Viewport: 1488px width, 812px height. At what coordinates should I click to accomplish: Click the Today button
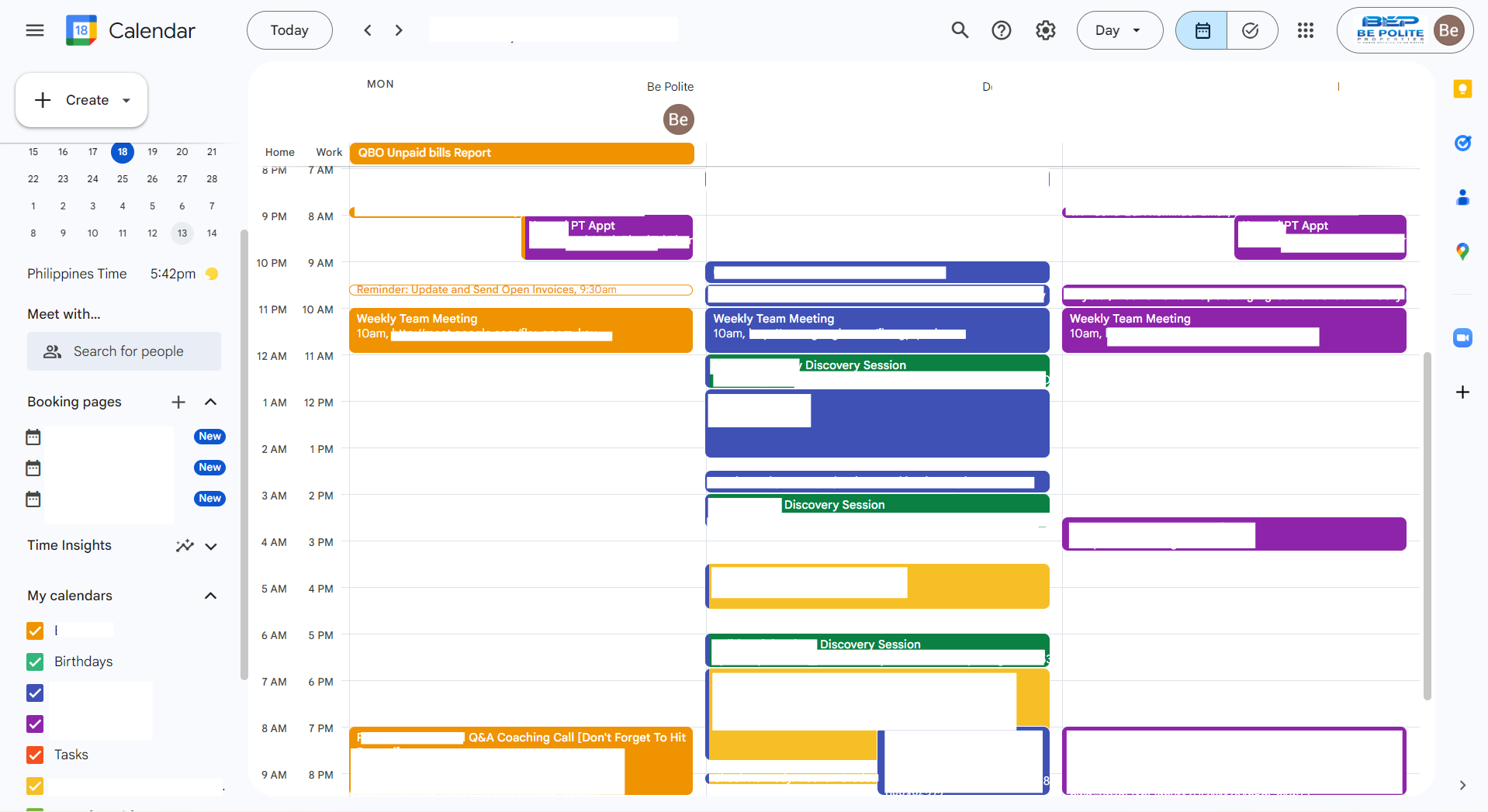pyautogui.click(x=289, y=30)
